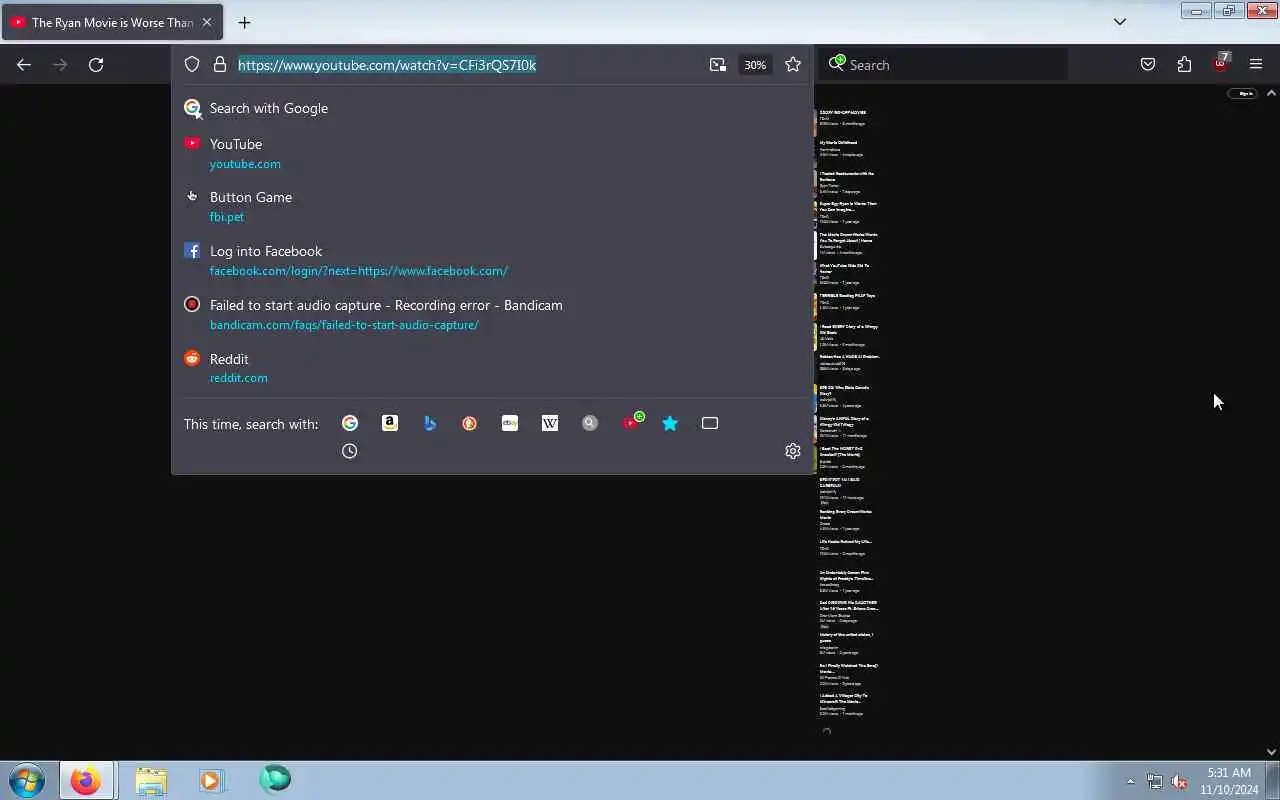Screen dimensions: 1280x800
Task: Expand the list all tabs chevron
Action: click(x=1120, y=22)
